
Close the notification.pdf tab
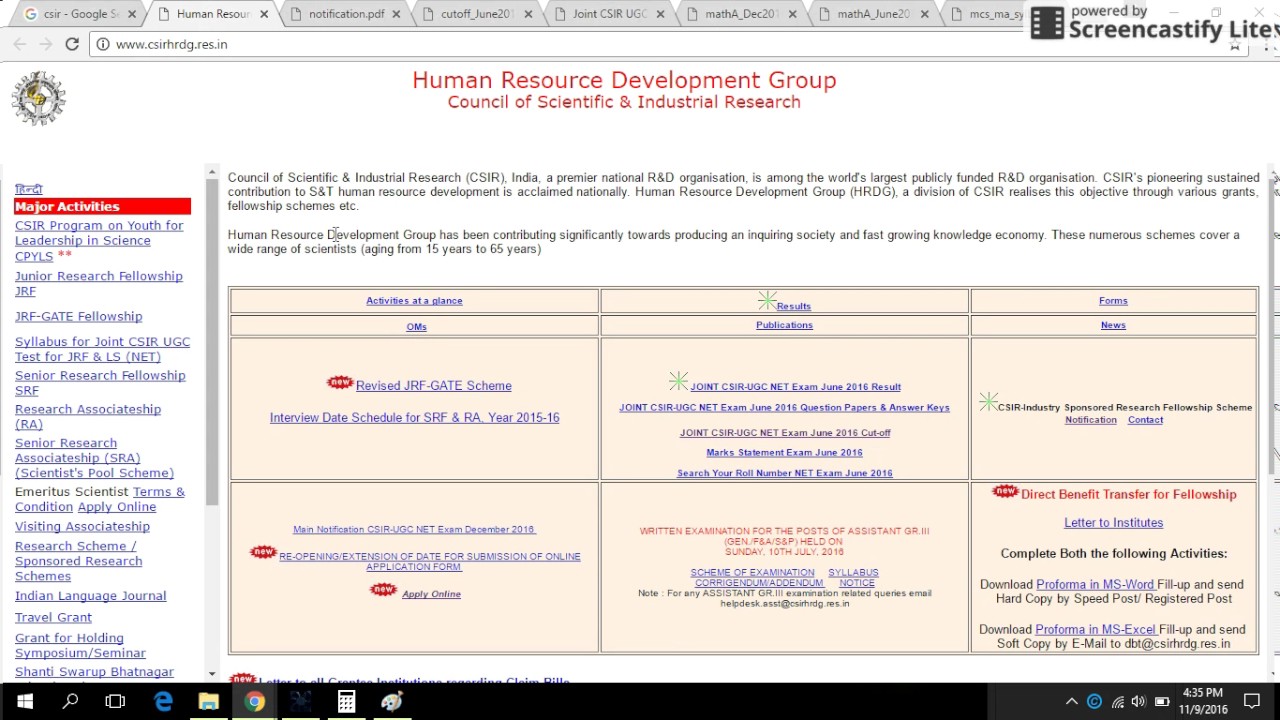tap(396, 14)
